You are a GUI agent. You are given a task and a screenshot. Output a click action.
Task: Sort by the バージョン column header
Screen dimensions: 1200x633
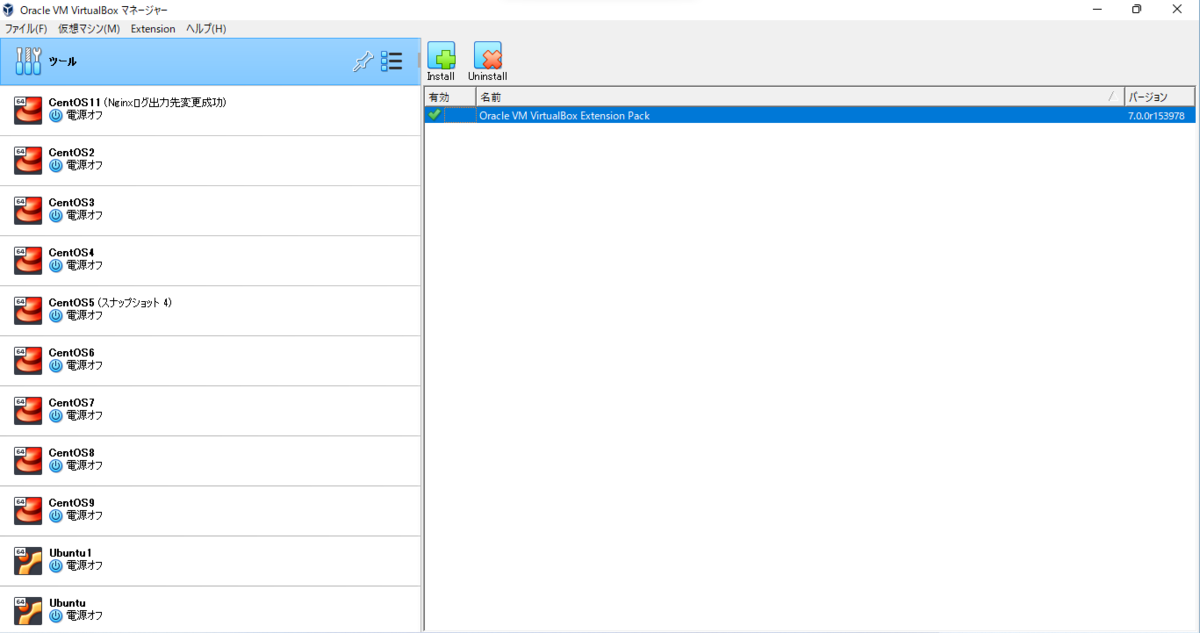tap(1160, 97)
